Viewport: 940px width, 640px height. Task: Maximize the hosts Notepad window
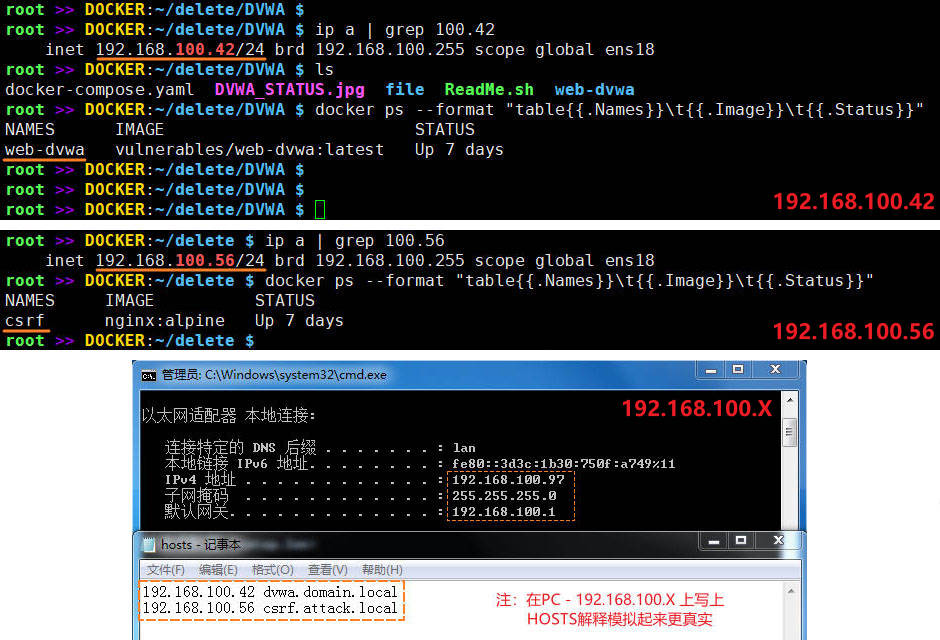(x=741, y=541)
